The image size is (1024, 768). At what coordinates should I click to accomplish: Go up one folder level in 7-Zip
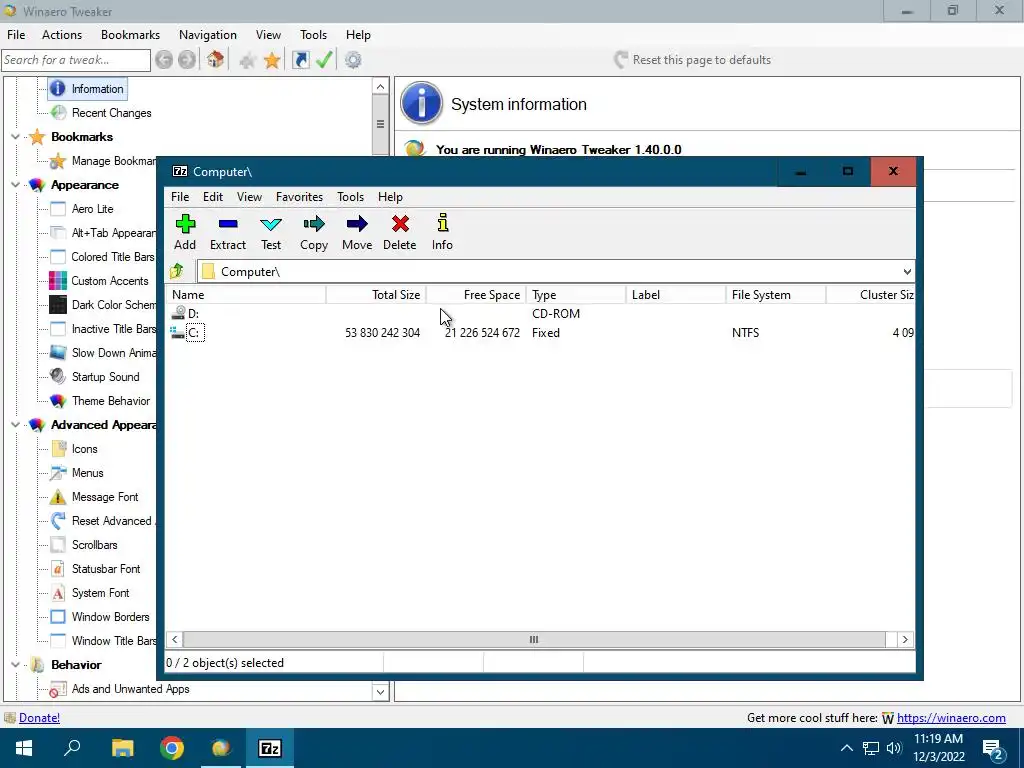[x=176, y=271]
